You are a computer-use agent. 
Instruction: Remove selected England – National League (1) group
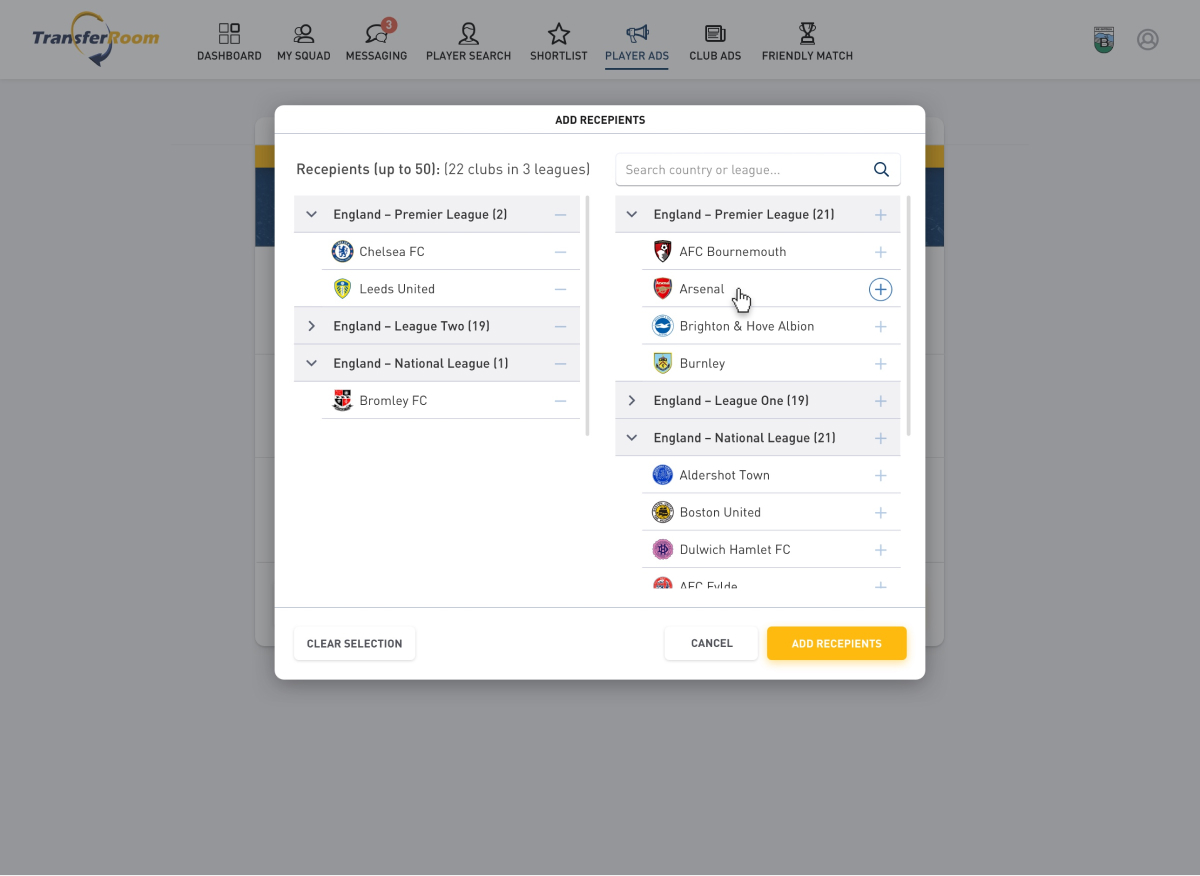coord(560,364)
